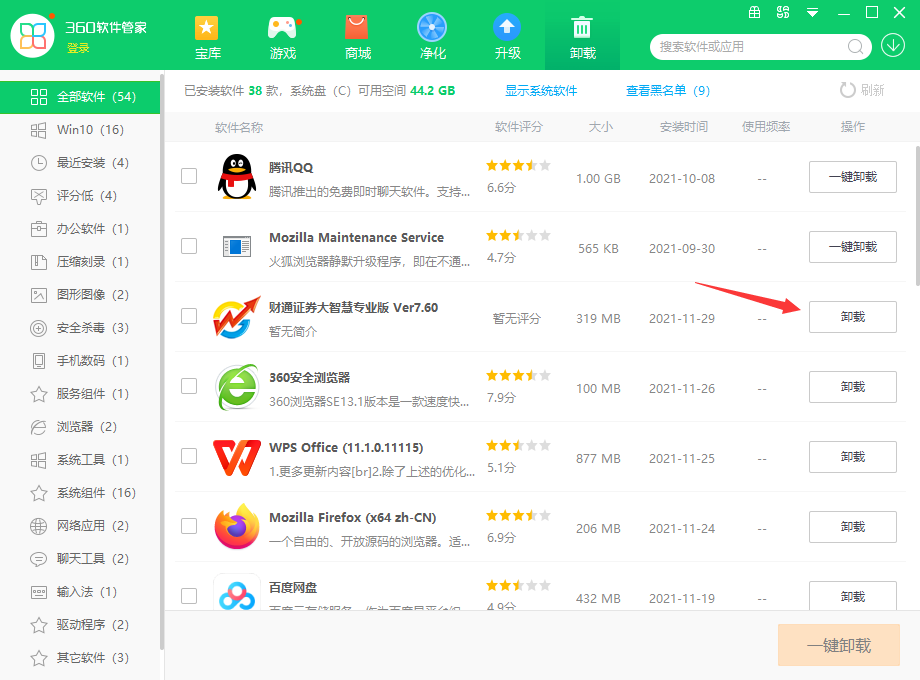
Task: Select 聊天工具 (2) category
Action: point(80,559)
